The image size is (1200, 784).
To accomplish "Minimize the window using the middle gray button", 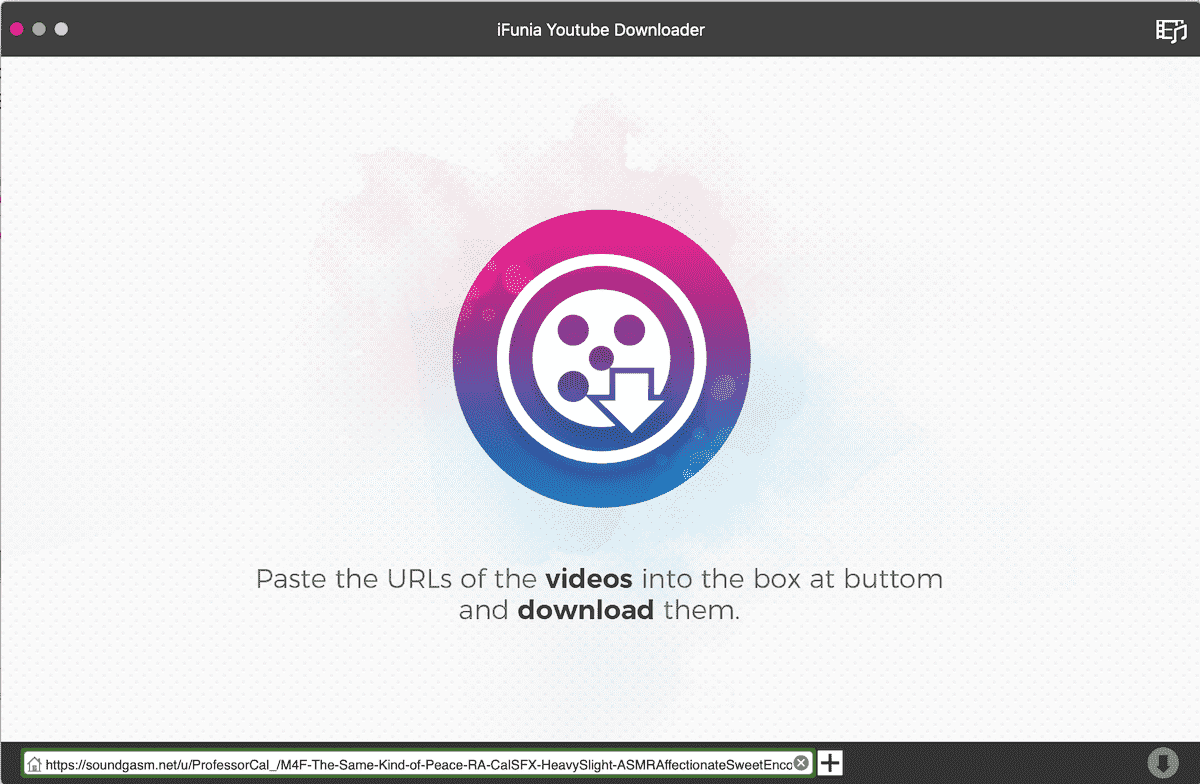I will (39, 29).
